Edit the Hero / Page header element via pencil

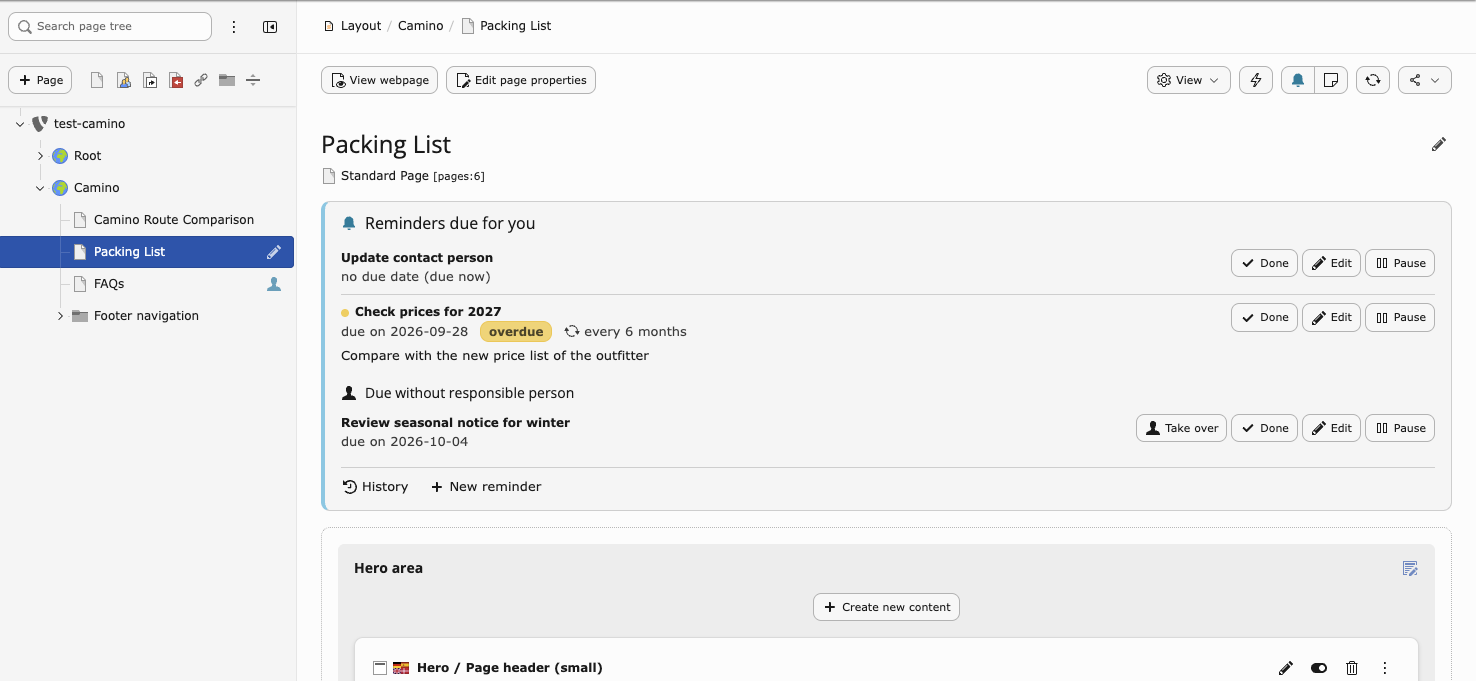click(x=1286, y=668)
